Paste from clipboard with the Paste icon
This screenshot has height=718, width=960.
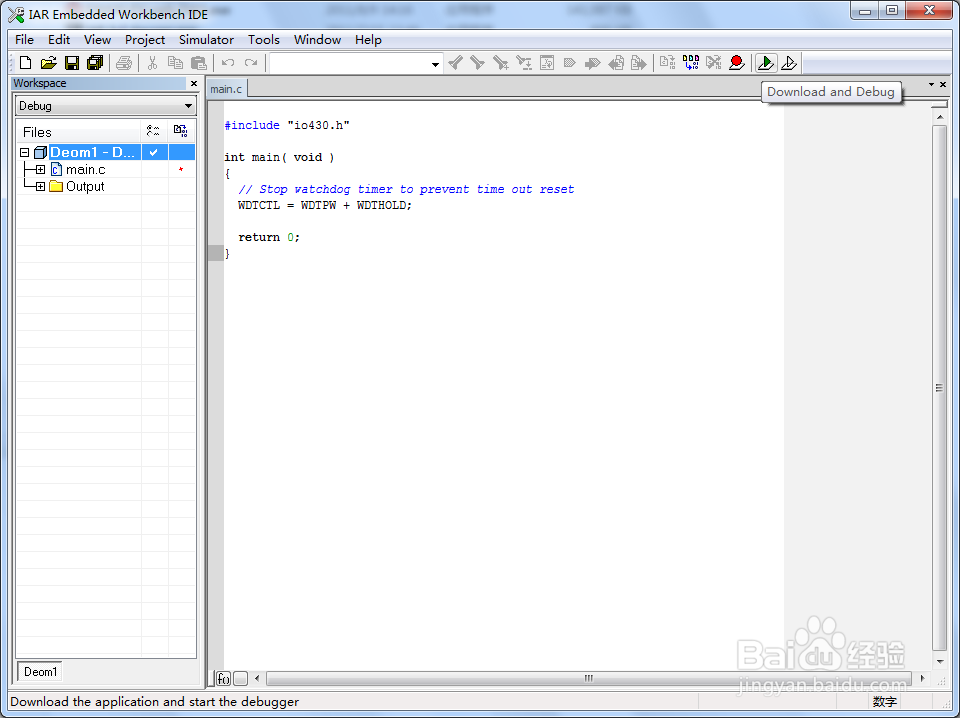[x=198, y=62]
